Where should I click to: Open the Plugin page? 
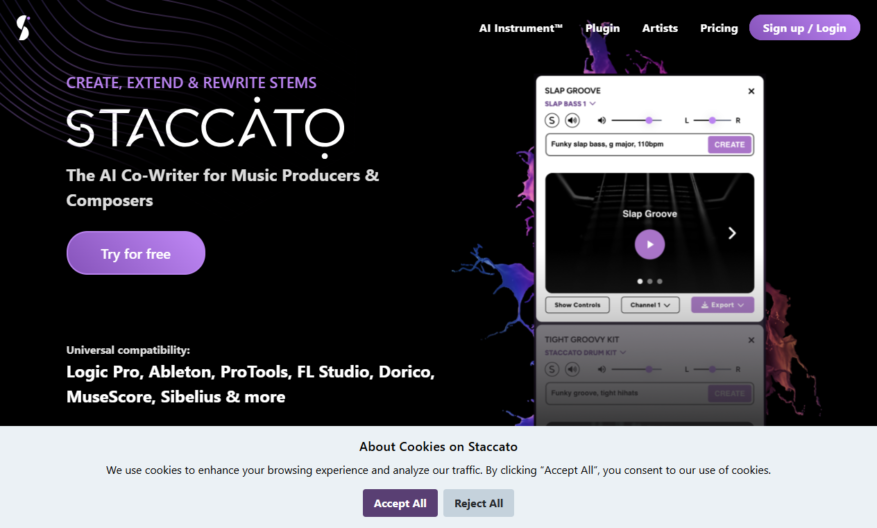point(602,28)
